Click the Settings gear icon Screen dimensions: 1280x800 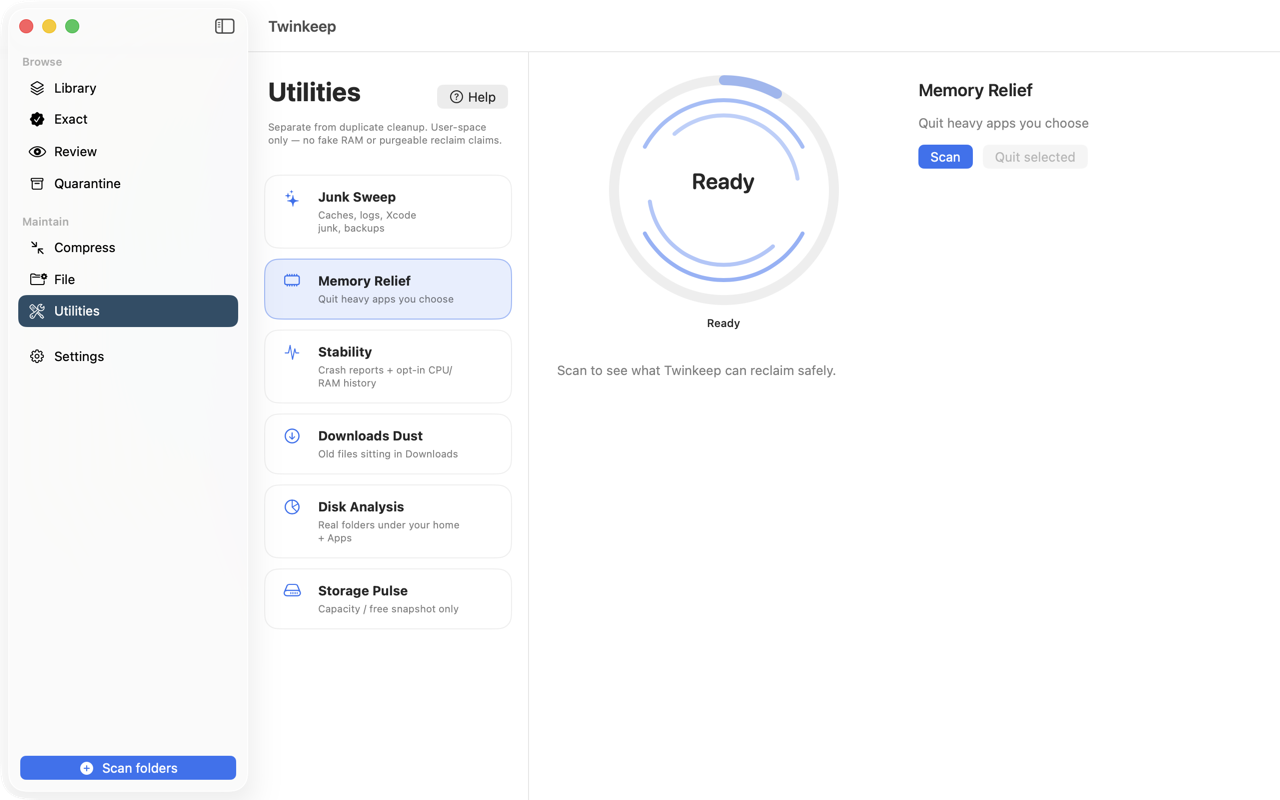37,356
